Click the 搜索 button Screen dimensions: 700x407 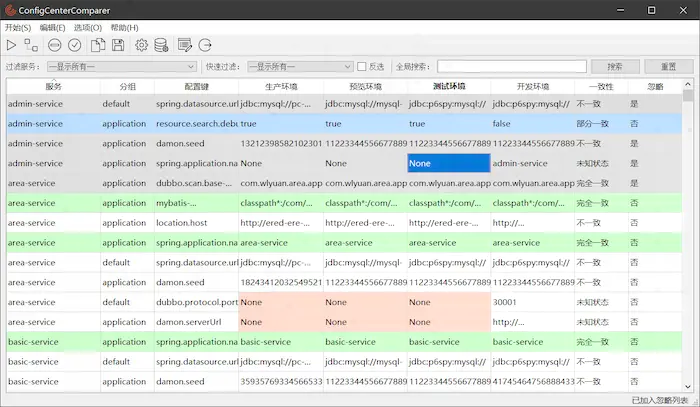[615, 66]
